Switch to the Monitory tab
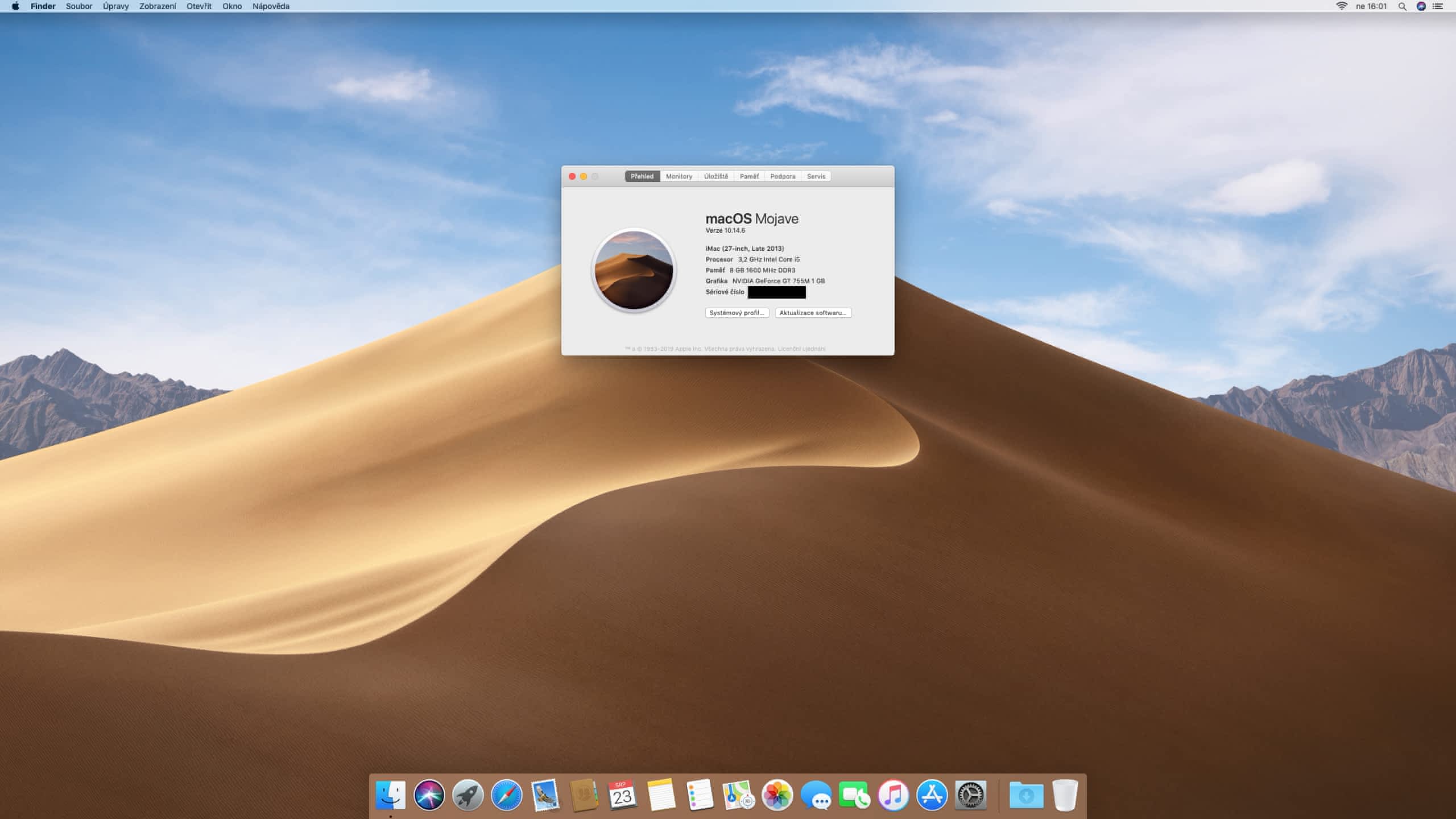 (679, 176)
